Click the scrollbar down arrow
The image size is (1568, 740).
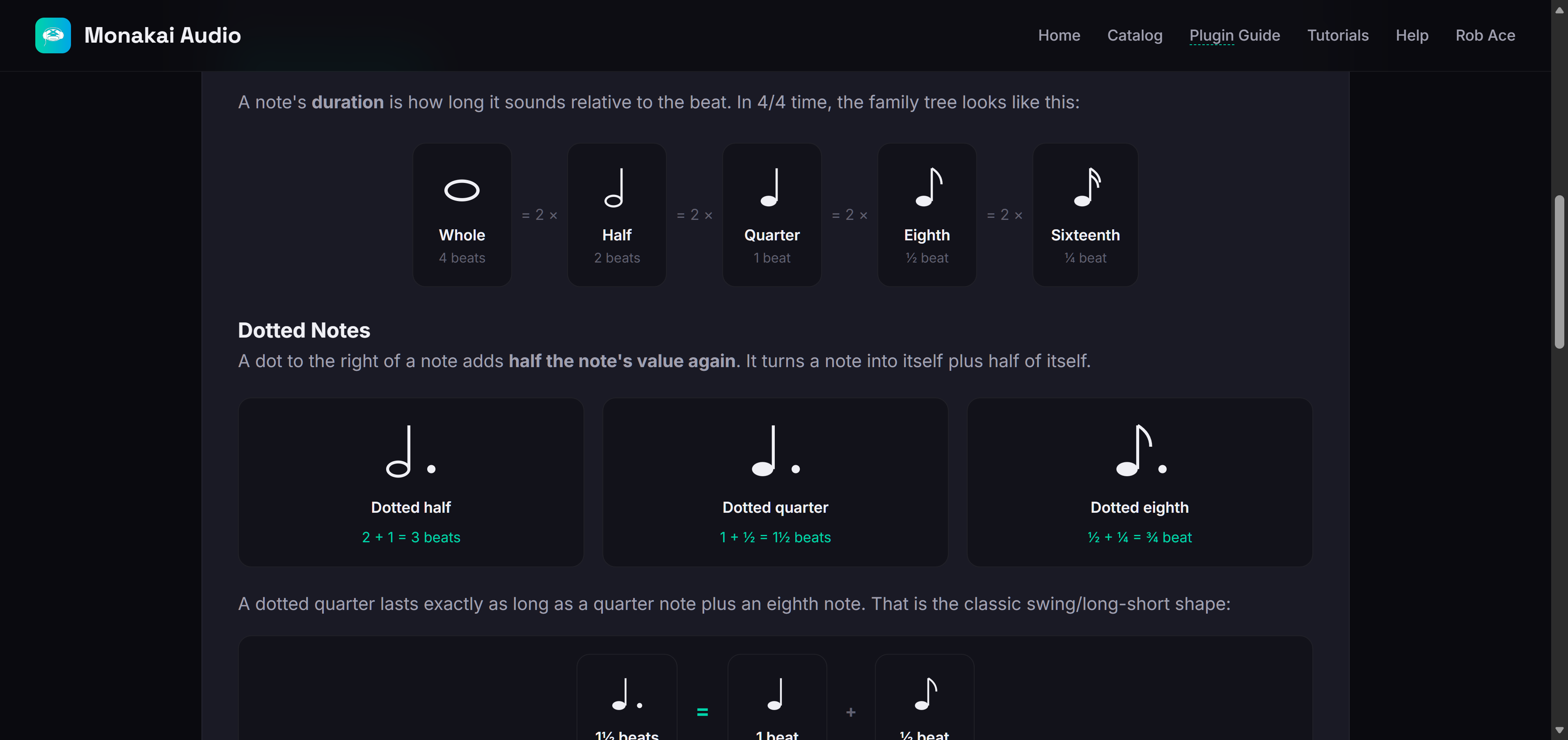tap(1559, 730)
